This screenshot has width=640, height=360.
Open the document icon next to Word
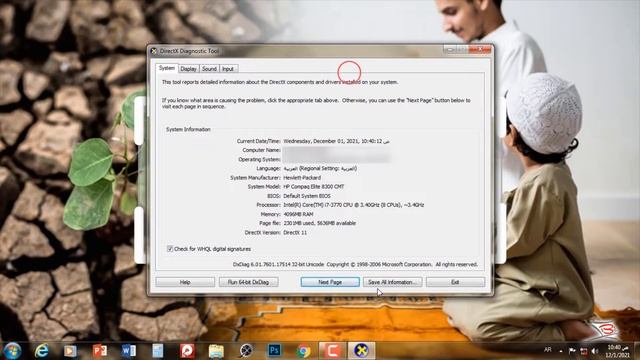[158, 351]
